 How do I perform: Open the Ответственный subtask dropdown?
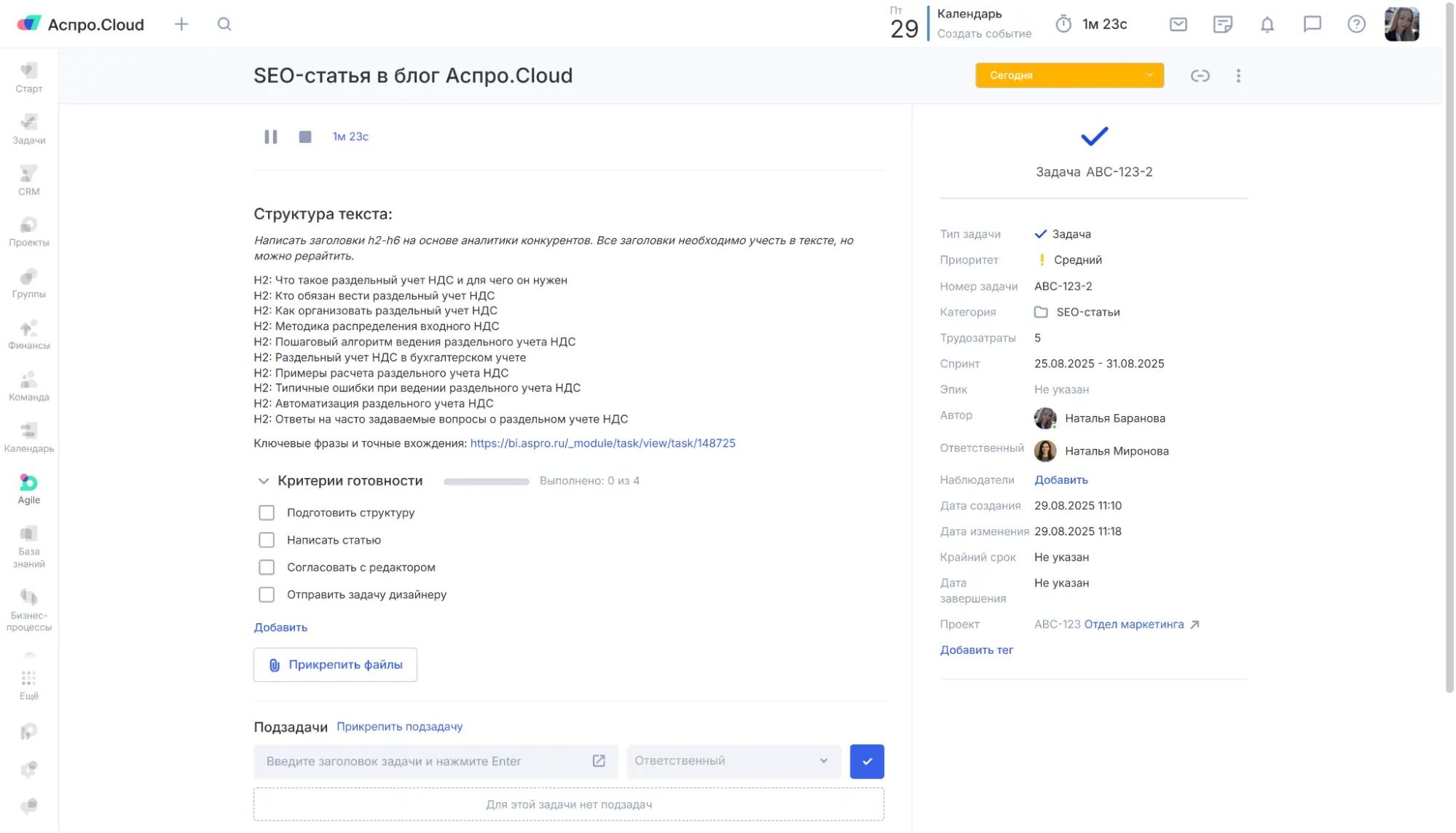click(x=733, y=761)
